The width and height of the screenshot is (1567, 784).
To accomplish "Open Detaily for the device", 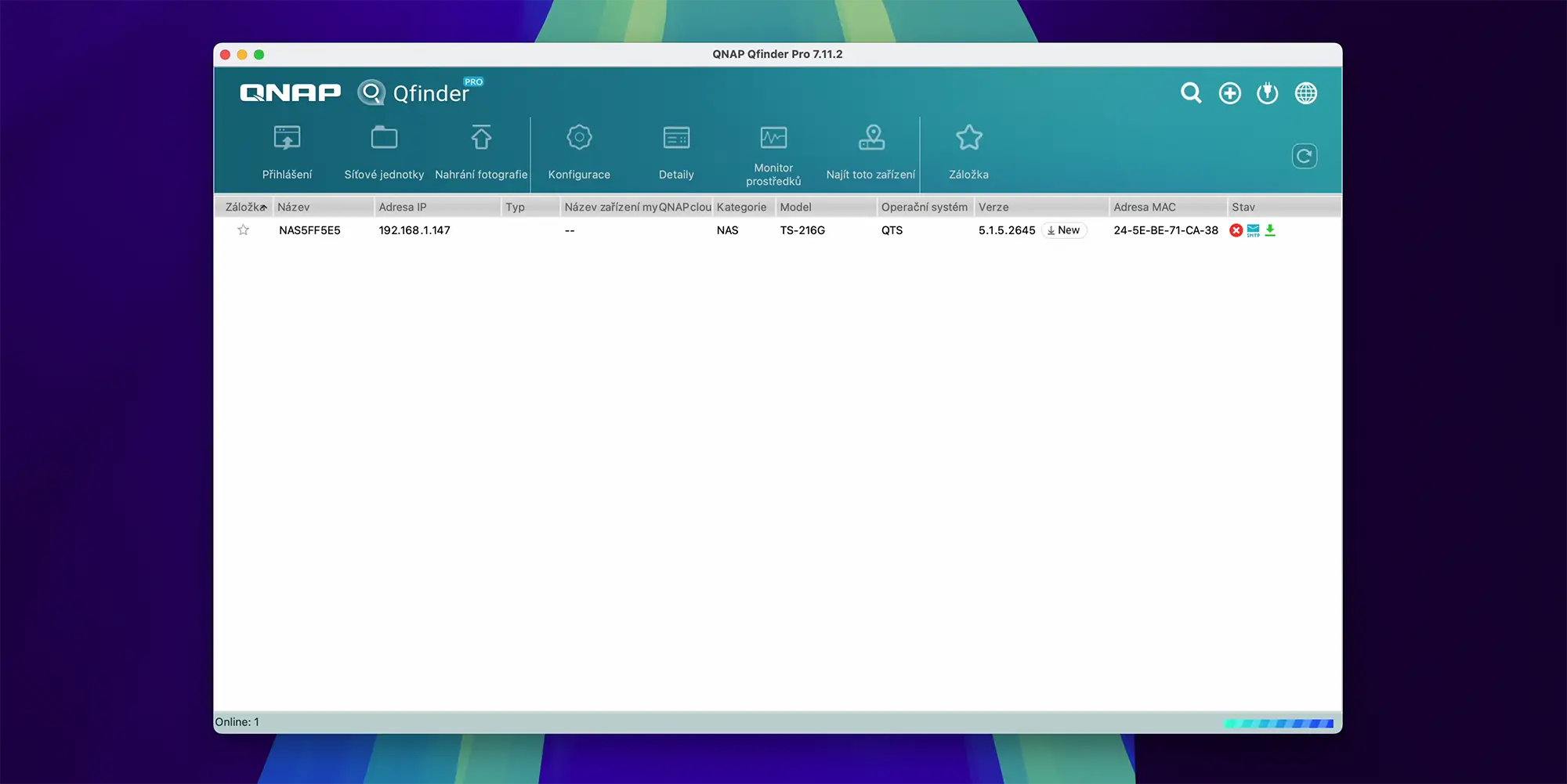I will [676, 139].
